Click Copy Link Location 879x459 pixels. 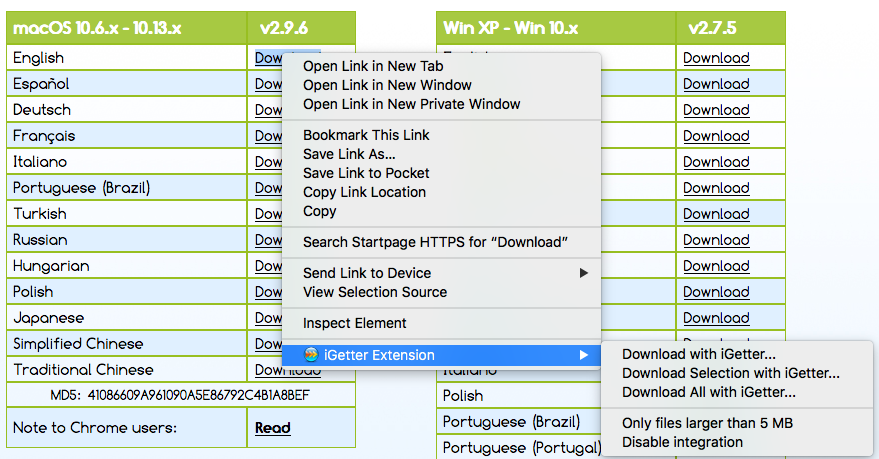point(364,192)
